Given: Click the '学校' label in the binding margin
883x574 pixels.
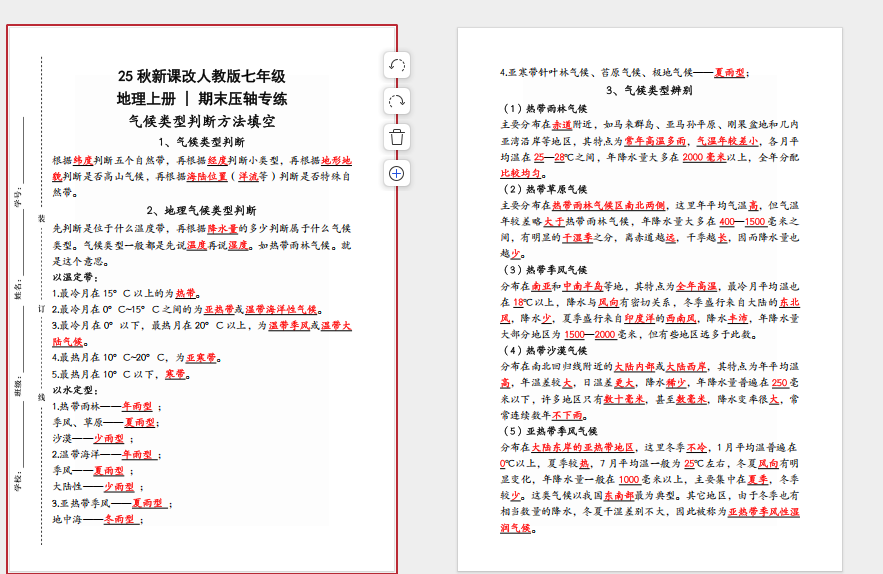Looking at the screenshot, I should (x=17, y=480).
